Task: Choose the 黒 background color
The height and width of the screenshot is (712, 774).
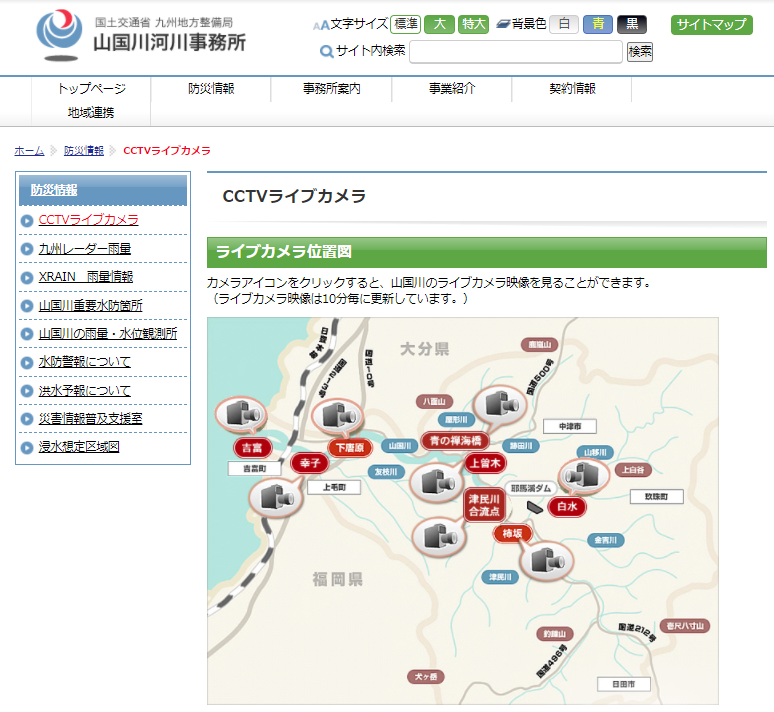Action: [632, 24]
